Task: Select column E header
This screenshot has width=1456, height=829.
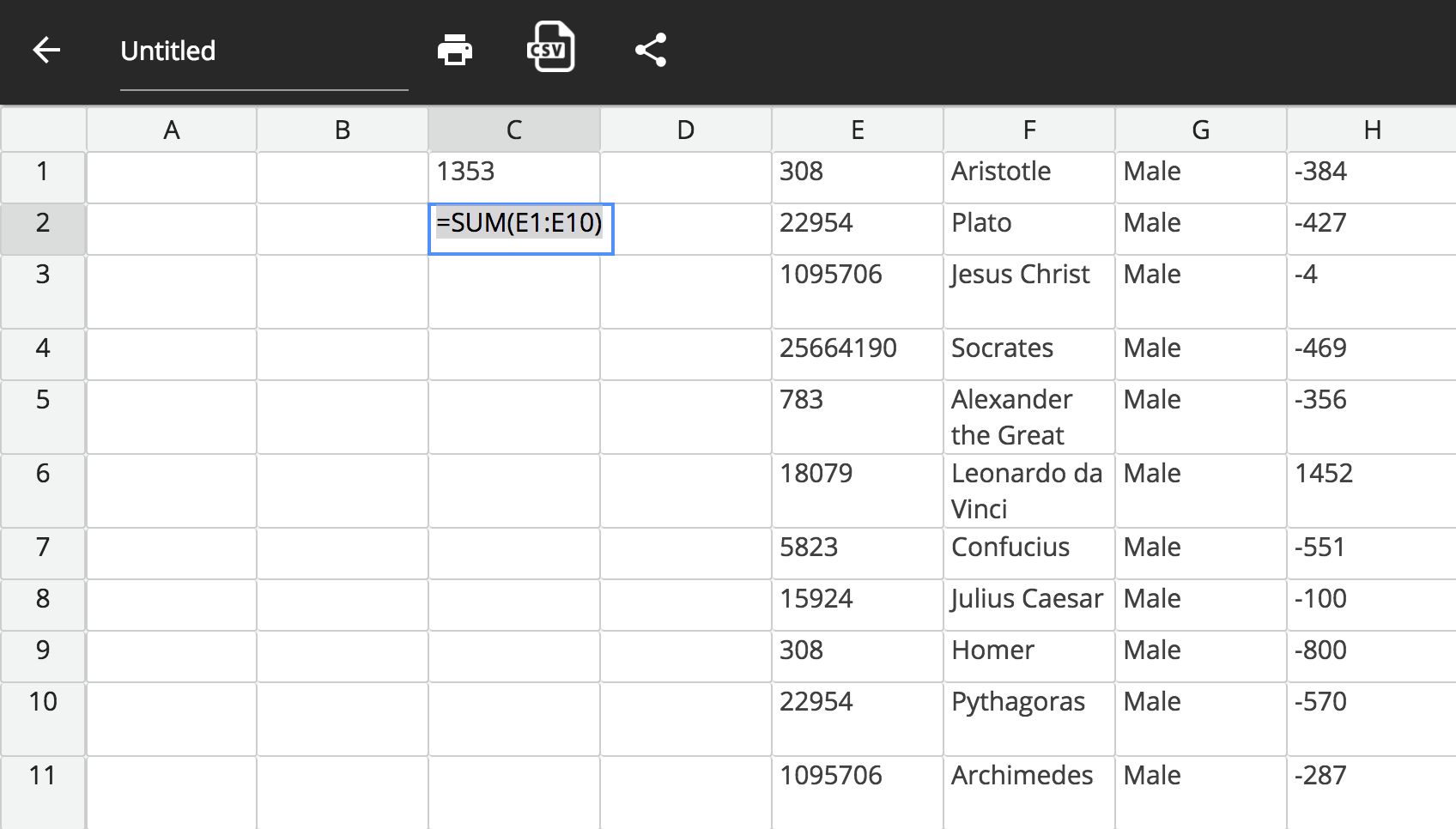Action: [857, 130]
